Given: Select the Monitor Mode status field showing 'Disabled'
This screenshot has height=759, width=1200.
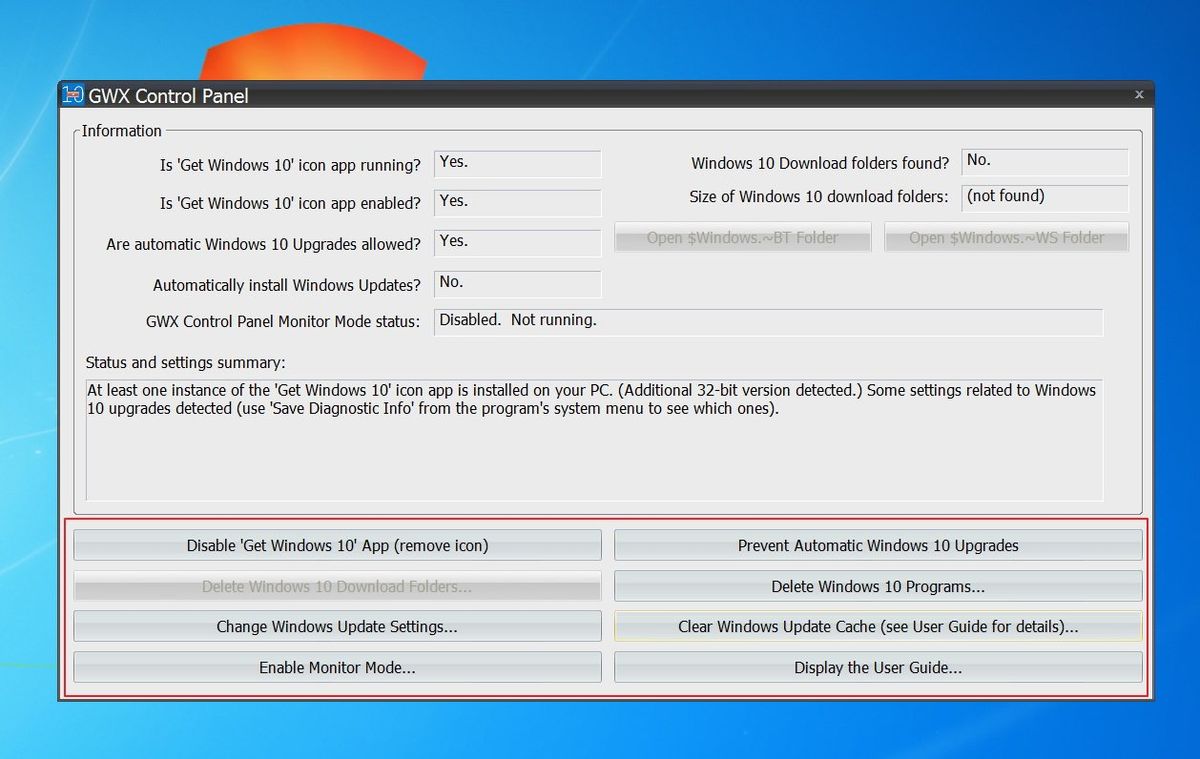Looking at the screenshot, I should tap(768, 320).
